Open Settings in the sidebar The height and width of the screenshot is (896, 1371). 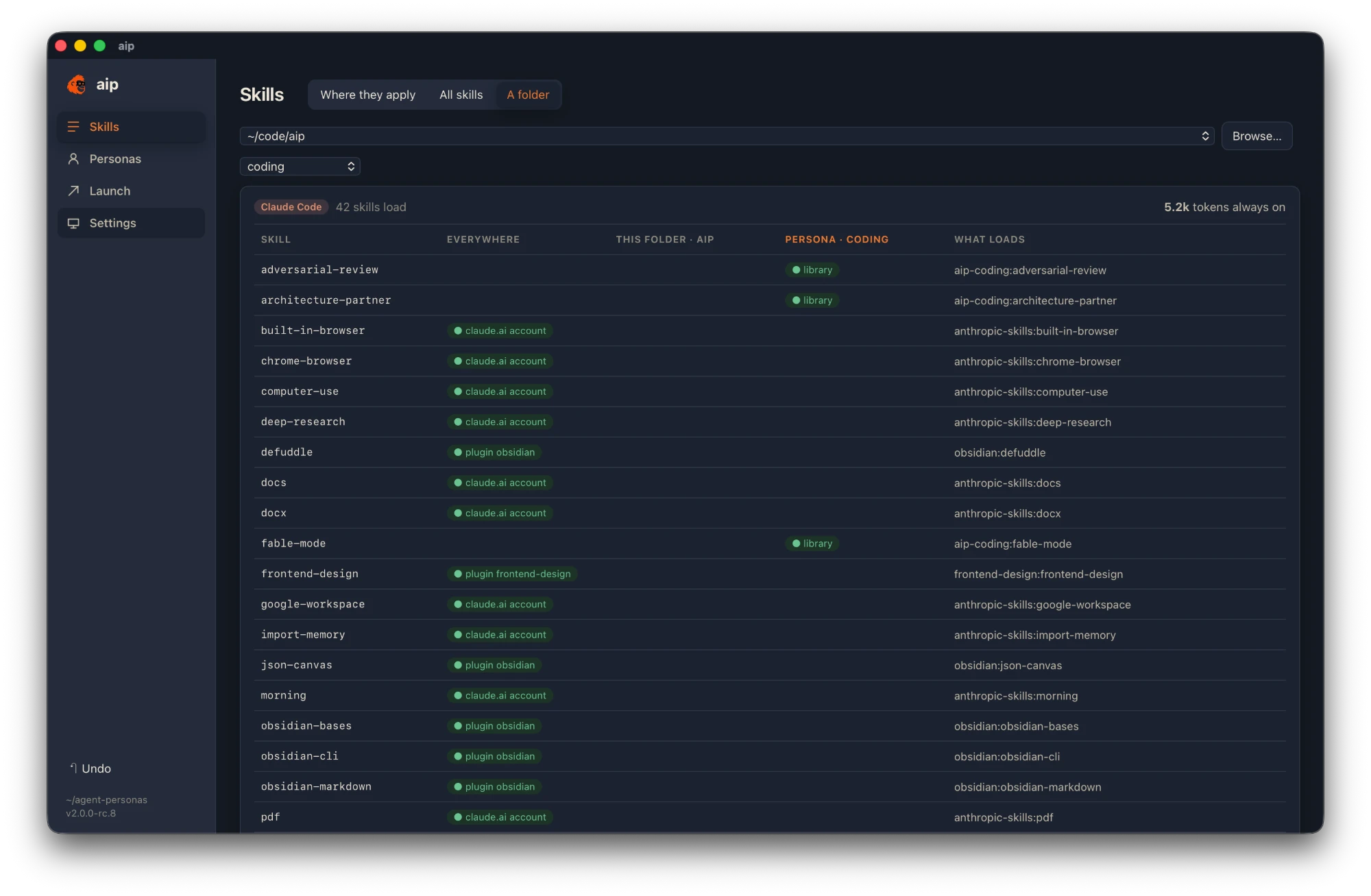(131, 223)
